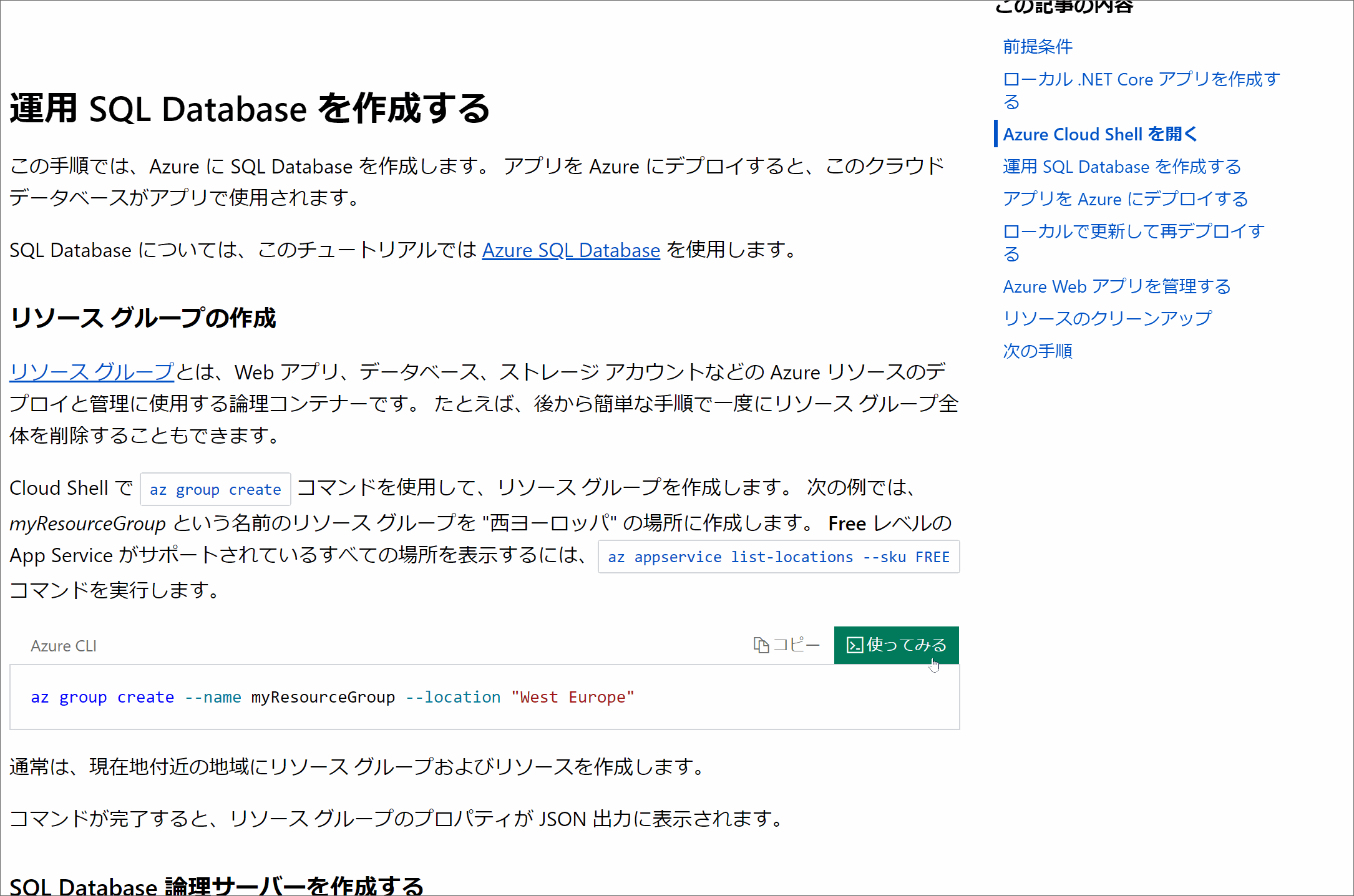This screenshot has width=1354, height=896.
Task: Click inline code az appservice list-locations --sku FREE
Action: pyautogui.click(x=779, y=557)
